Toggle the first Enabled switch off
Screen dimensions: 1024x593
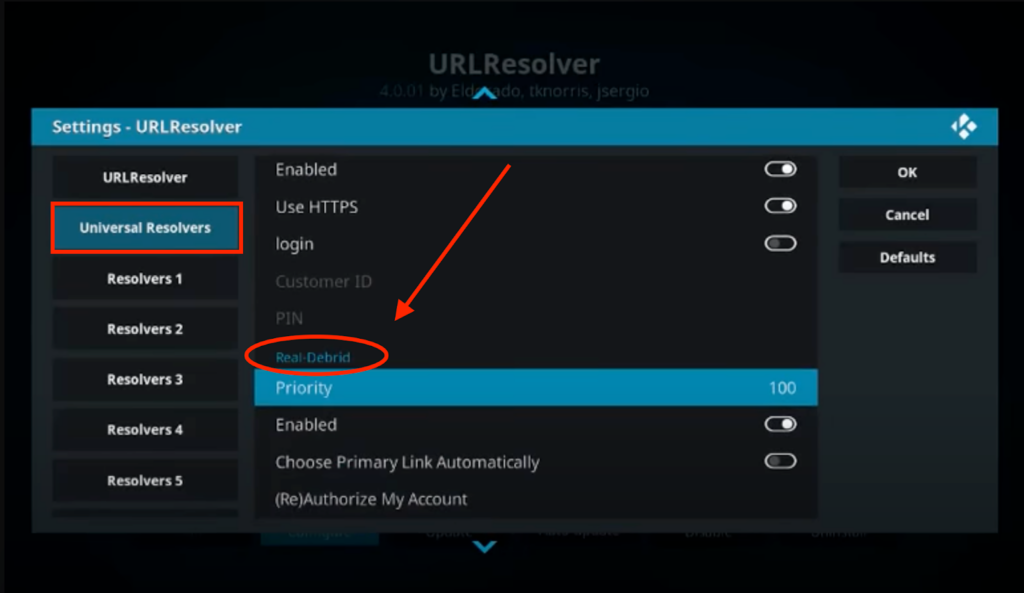780,169
